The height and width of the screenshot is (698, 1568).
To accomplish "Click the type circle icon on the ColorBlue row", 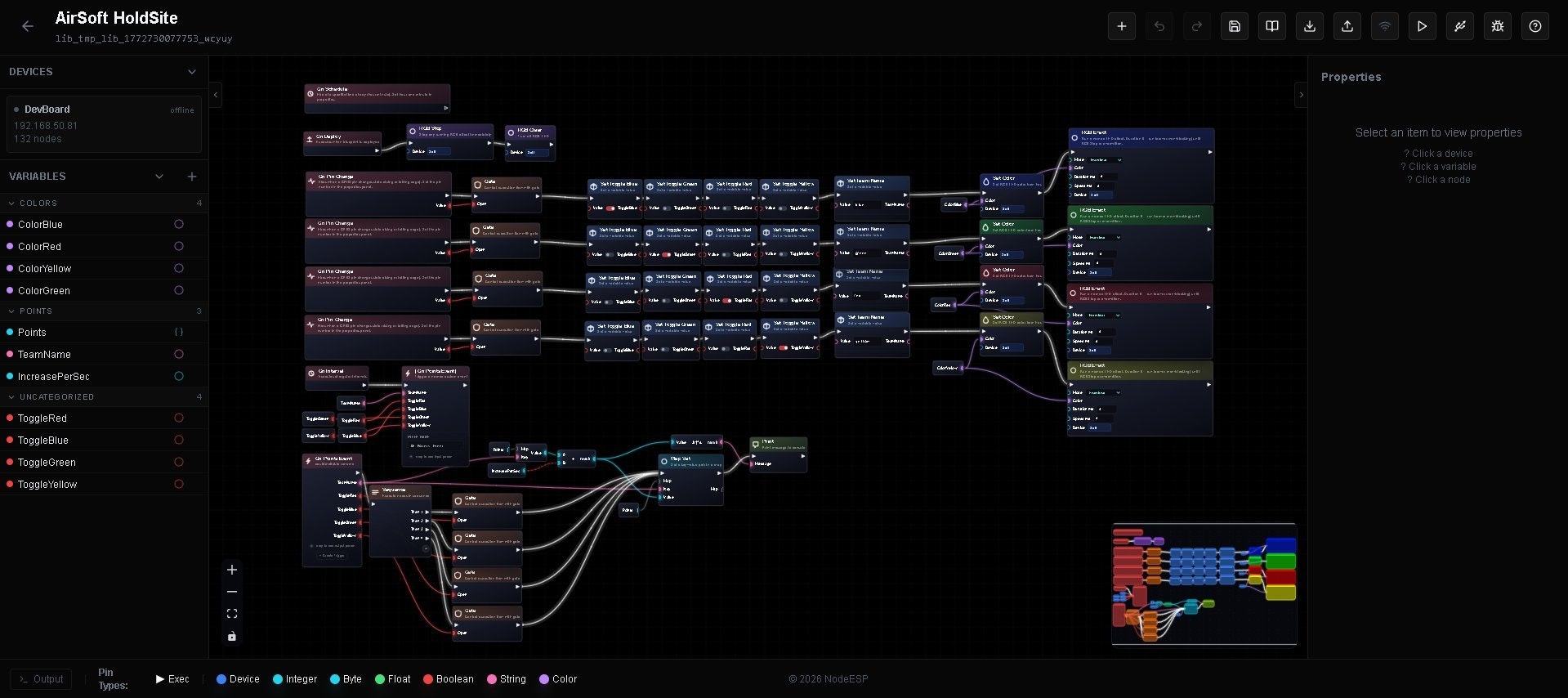I will [179, 224].
